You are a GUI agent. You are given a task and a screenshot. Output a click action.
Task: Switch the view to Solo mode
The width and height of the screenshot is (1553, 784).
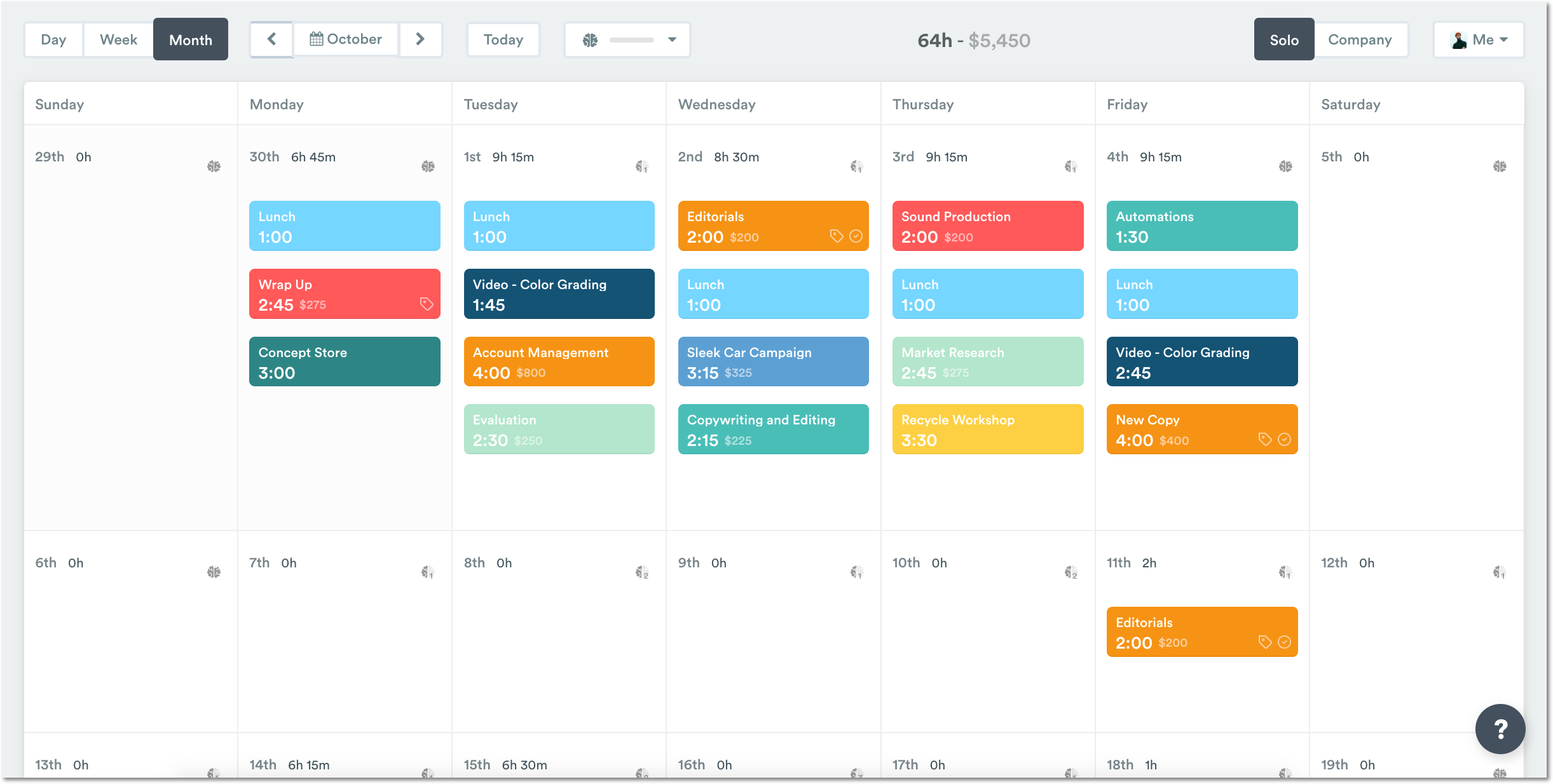(x=1283, y=39)
